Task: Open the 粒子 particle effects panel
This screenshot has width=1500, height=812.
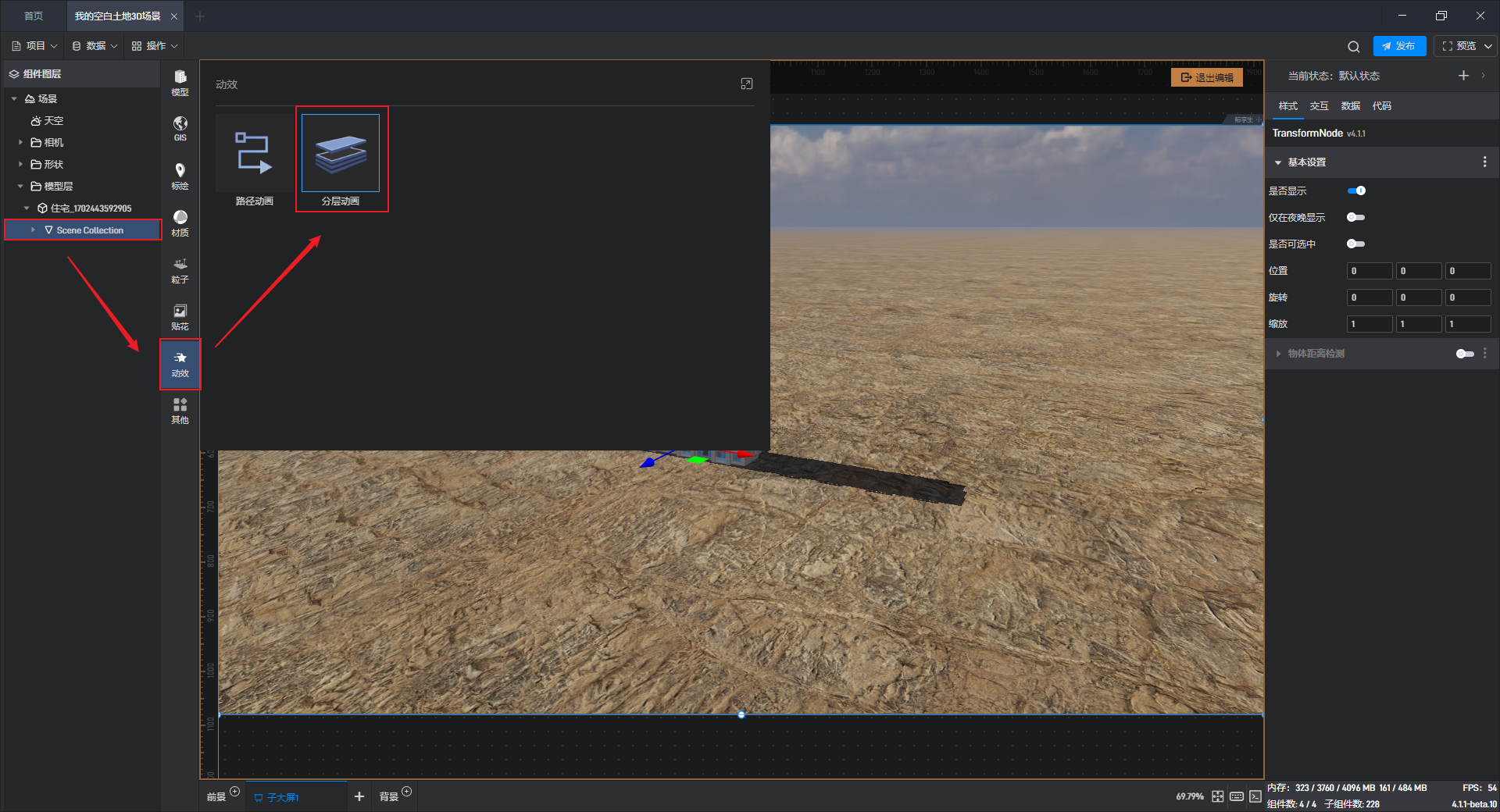Action: 180,269
